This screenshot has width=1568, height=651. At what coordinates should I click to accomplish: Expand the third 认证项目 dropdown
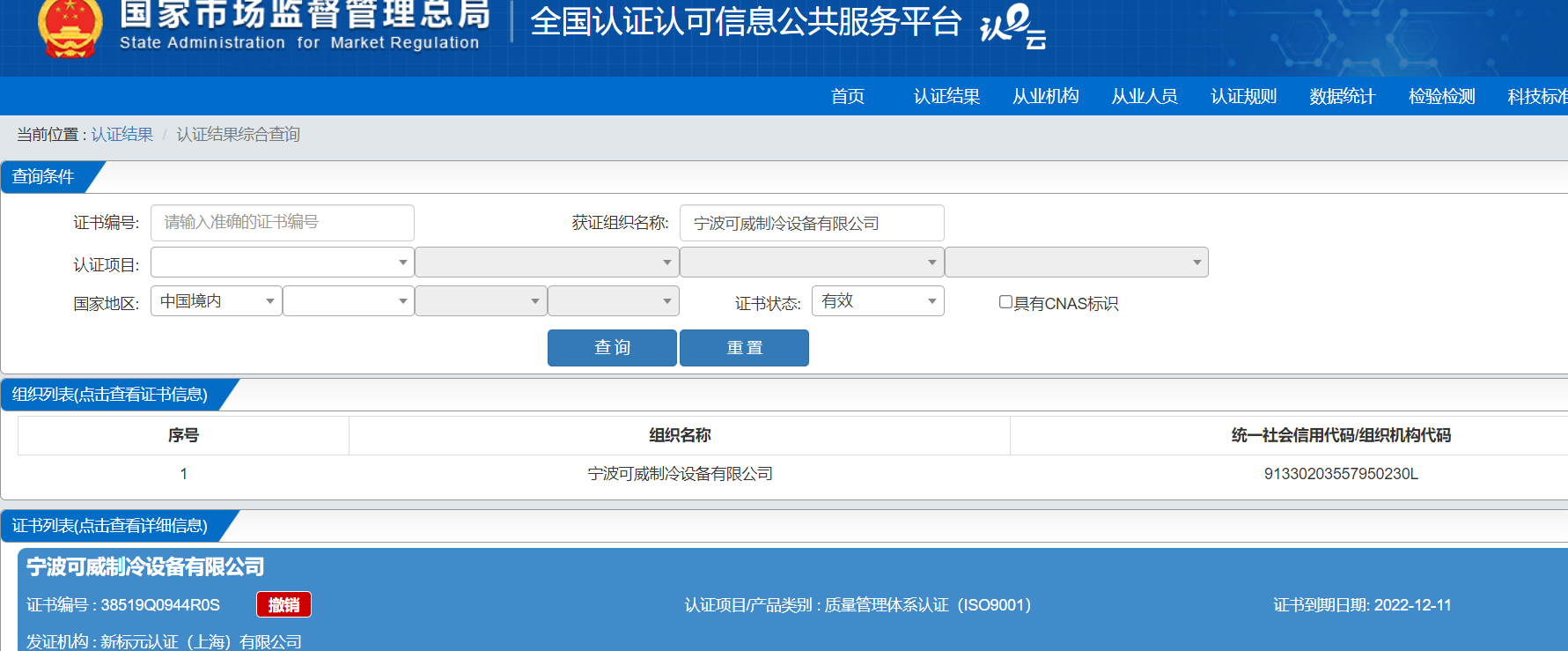pos(812,263)
